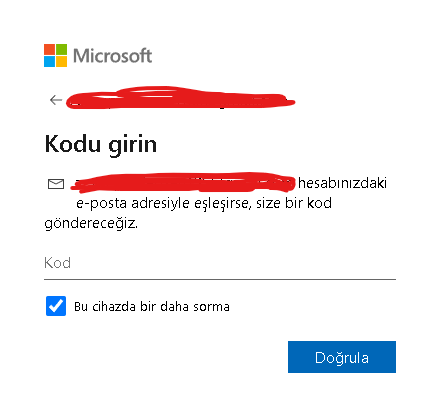The height and width of the screenshot is (412, 438).
Task: Click the envelope email icon
Action: (56, 184)
